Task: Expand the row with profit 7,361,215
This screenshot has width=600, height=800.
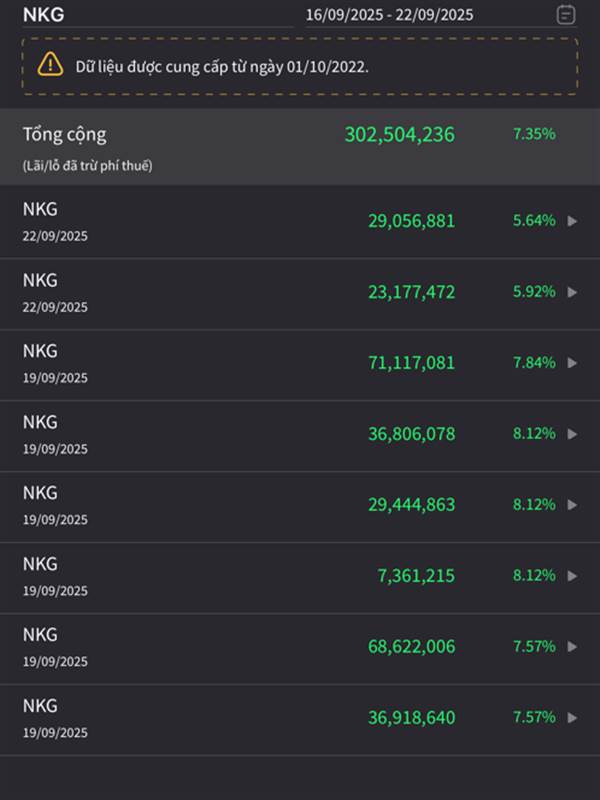Action: click(572, 576)
